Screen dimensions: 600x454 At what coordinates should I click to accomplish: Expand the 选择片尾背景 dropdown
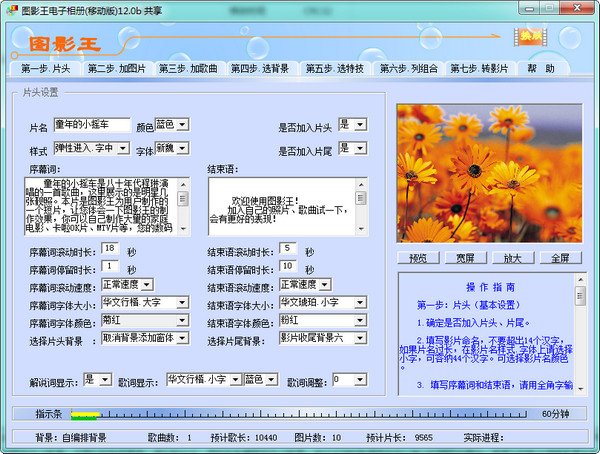click(361, 339)
